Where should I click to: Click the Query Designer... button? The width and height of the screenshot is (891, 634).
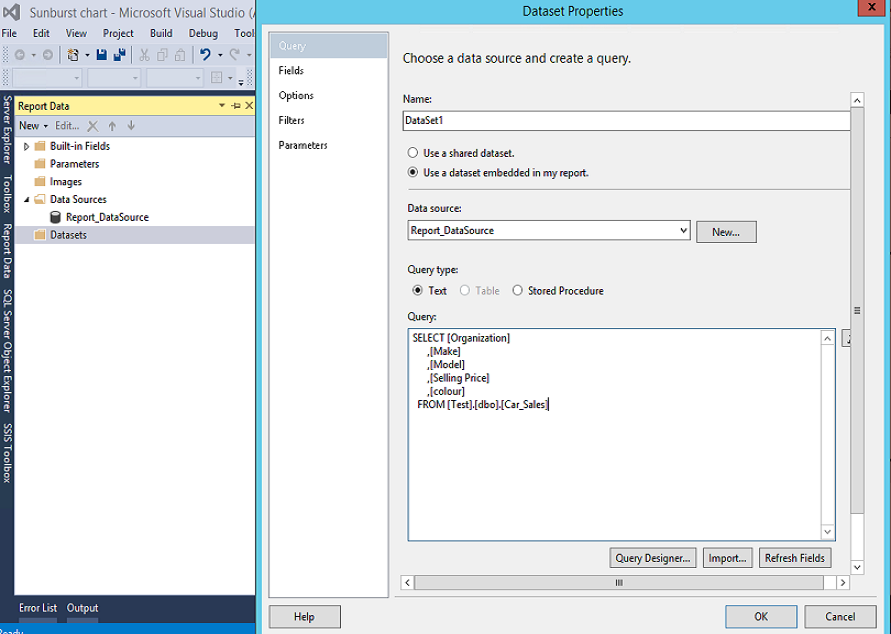[x=652, y=558]
